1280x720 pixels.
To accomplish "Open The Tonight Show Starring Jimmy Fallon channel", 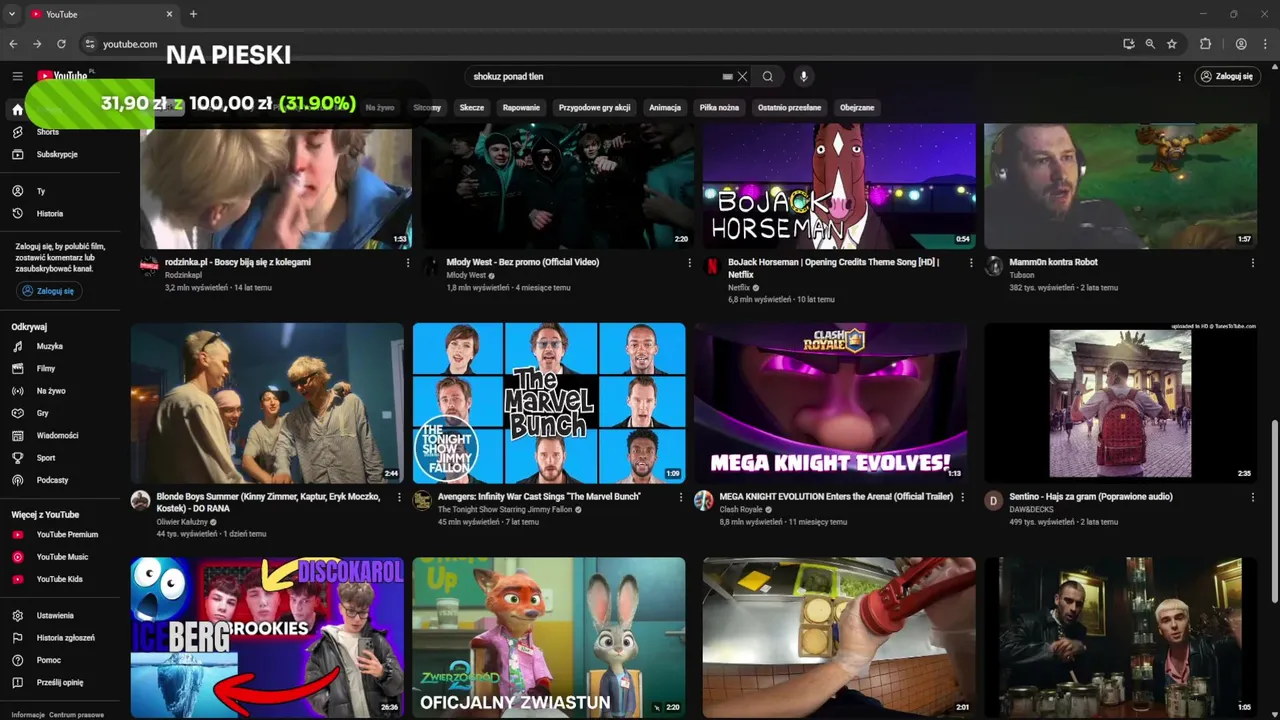I will 505,509.
